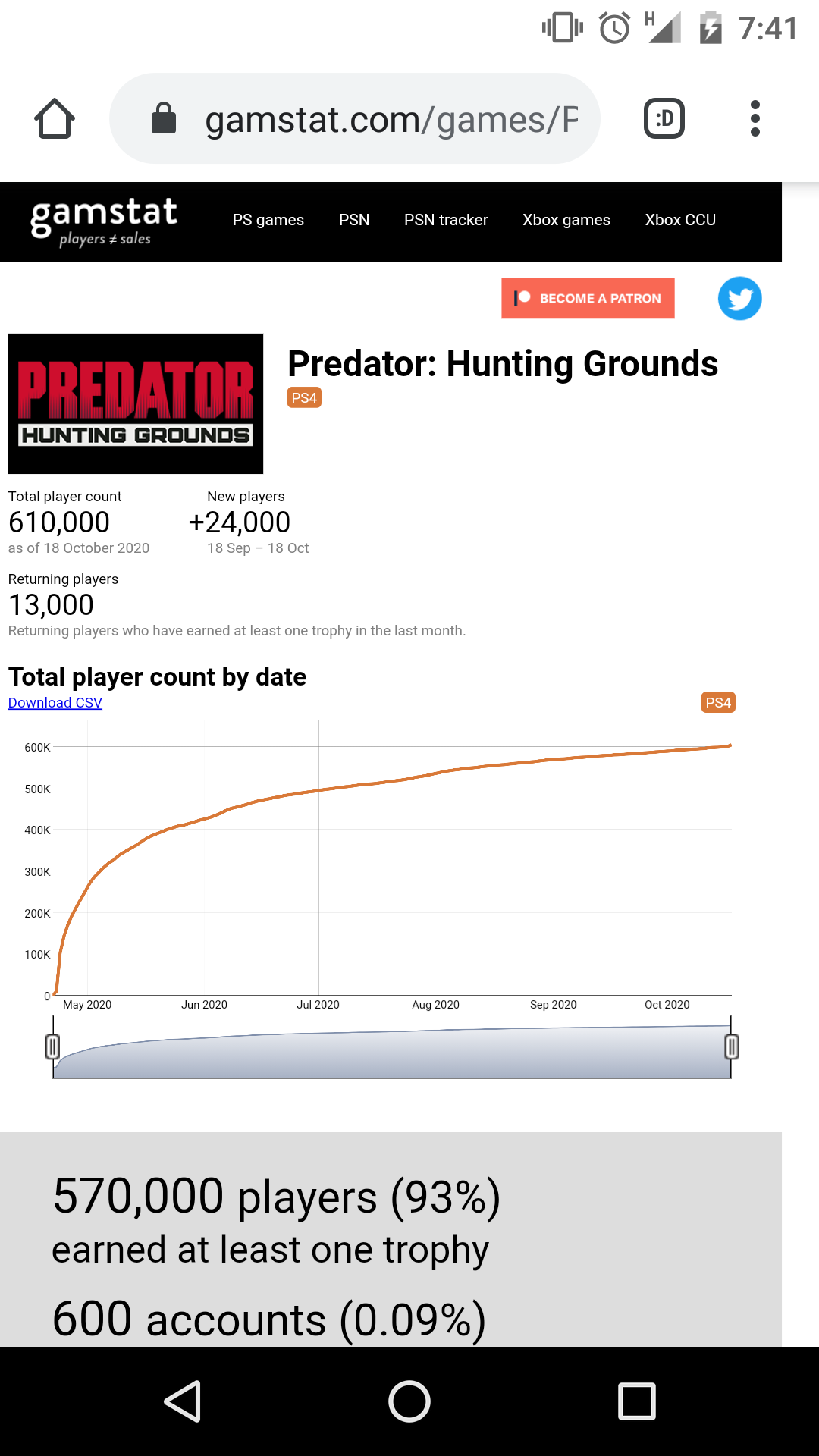Viewport: 819px width, 1456px height.
Task: Open the PSN tracker menu item
Action: click(x=446, y=220)
